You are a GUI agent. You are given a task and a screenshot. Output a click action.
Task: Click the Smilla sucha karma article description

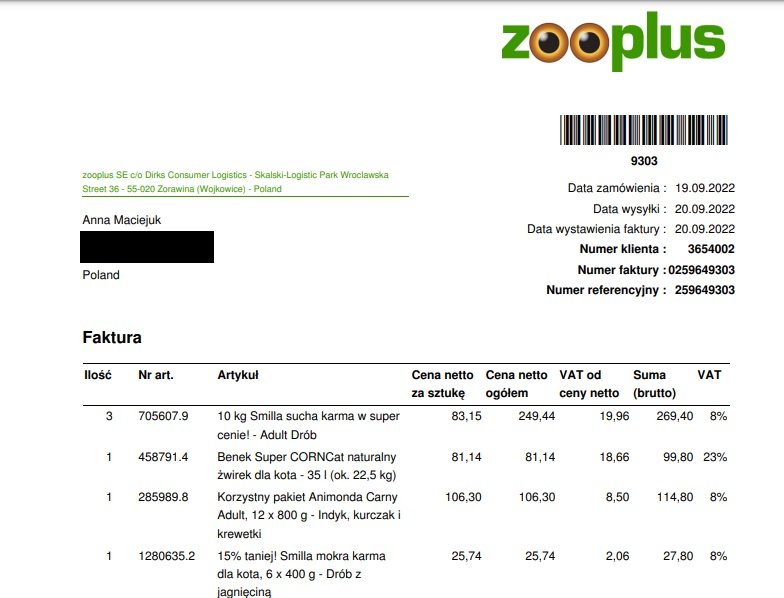tap(308, 425)
